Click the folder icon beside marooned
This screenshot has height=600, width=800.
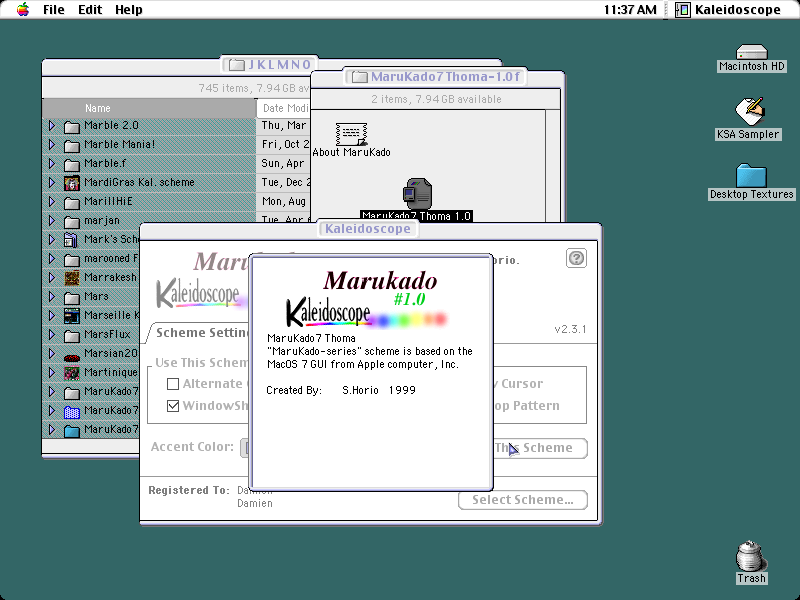click(x=72, y=260)
